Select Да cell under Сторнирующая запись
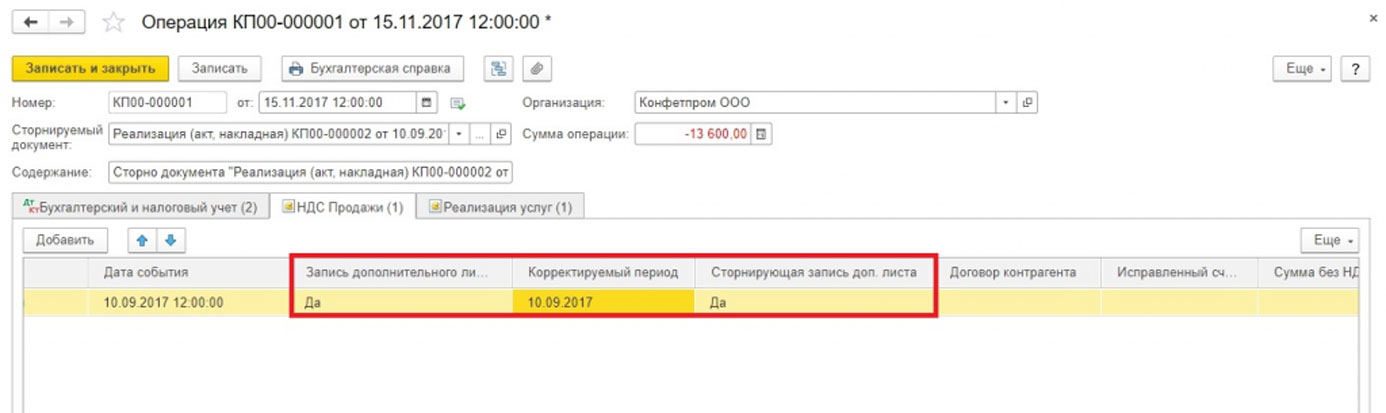 click(817, 303)
